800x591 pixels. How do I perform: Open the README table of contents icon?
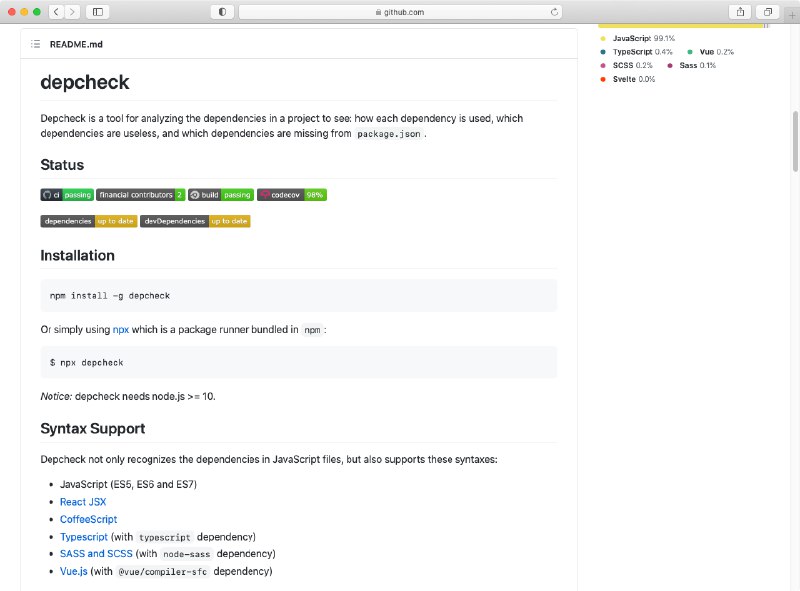(35, 44)
